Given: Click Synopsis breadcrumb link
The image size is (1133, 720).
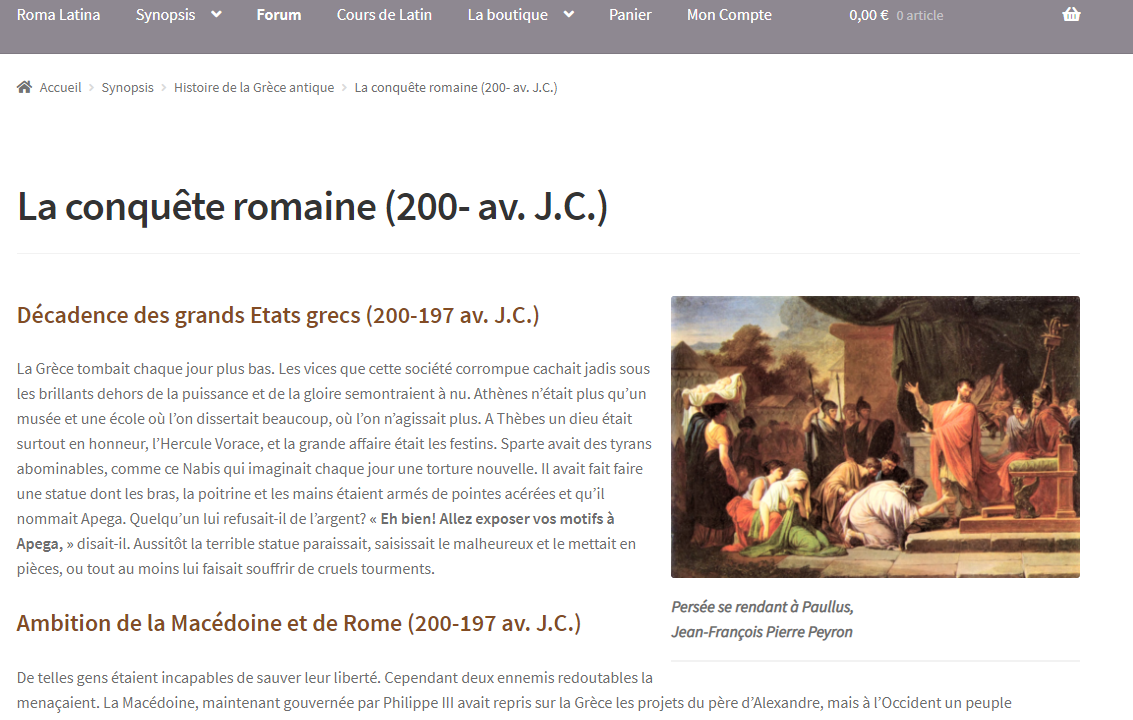Looking at the screenshot, I should click(127, 87).
